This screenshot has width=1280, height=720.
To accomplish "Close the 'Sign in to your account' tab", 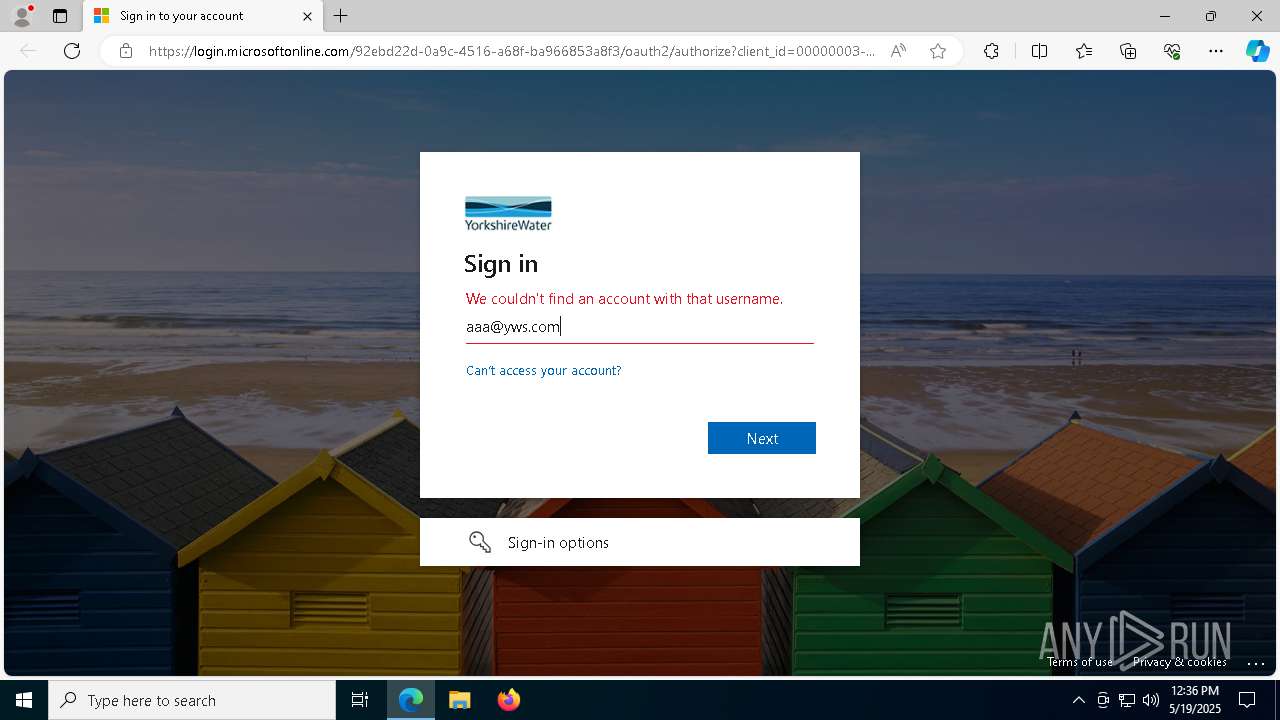I will pyautogui.click(x=307, y=16).
